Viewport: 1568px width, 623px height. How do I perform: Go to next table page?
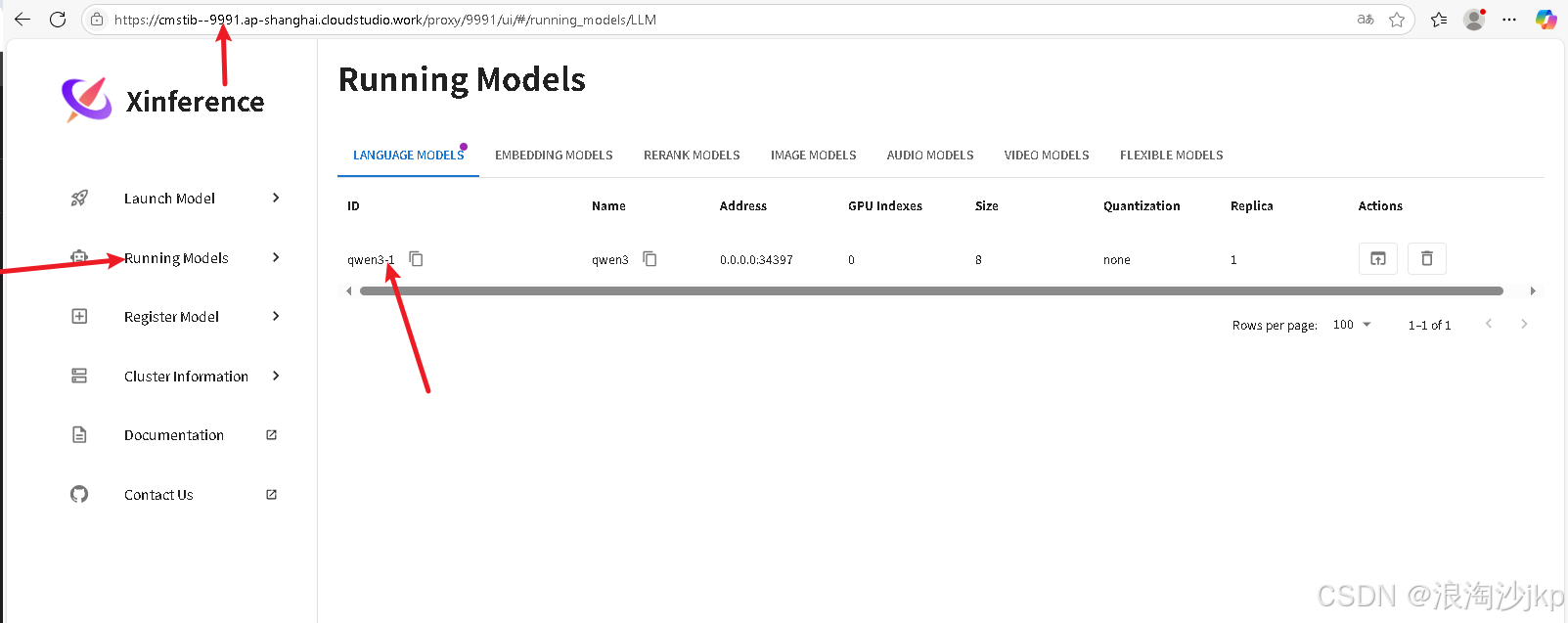(x=1524, y=324)
